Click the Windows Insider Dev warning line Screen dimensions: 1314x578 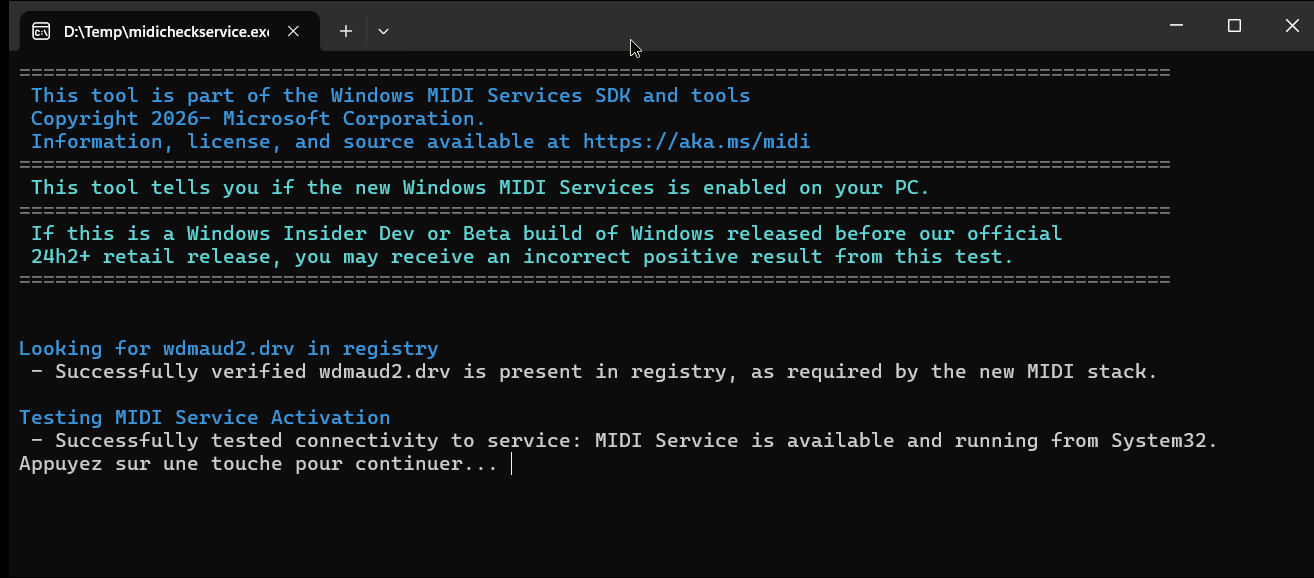(x=545, y=233)
